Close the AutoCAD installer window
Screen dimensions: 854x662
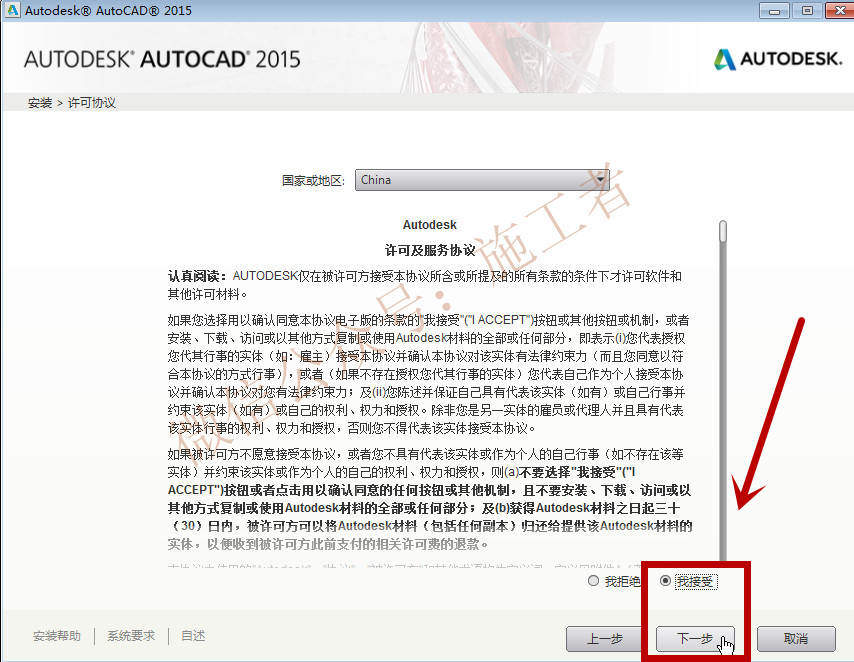pos(839,10)
